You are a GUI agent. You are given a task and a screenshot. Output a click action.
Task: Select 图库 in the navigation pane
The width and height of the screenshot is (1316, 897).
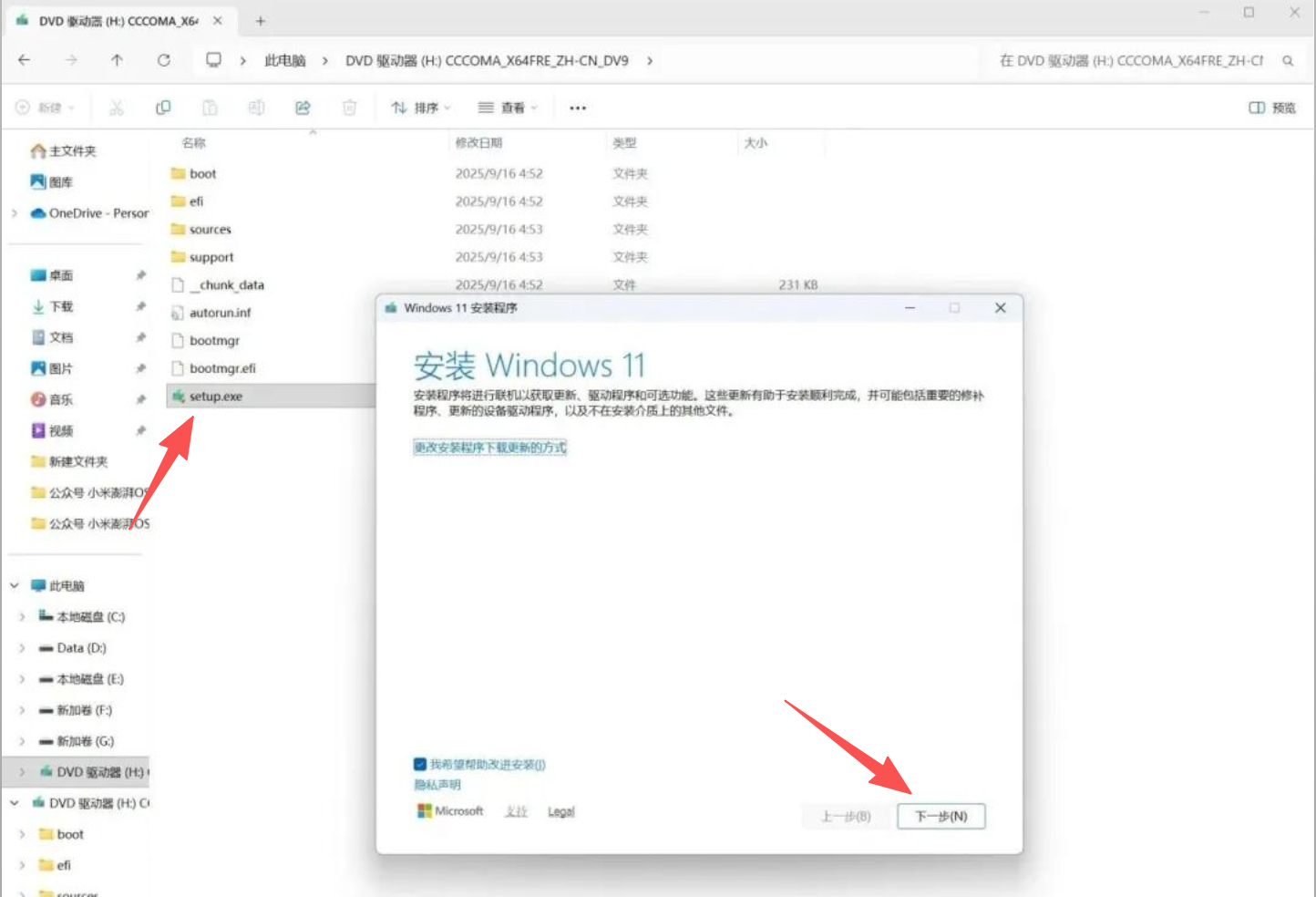click(x=52, y=181)
